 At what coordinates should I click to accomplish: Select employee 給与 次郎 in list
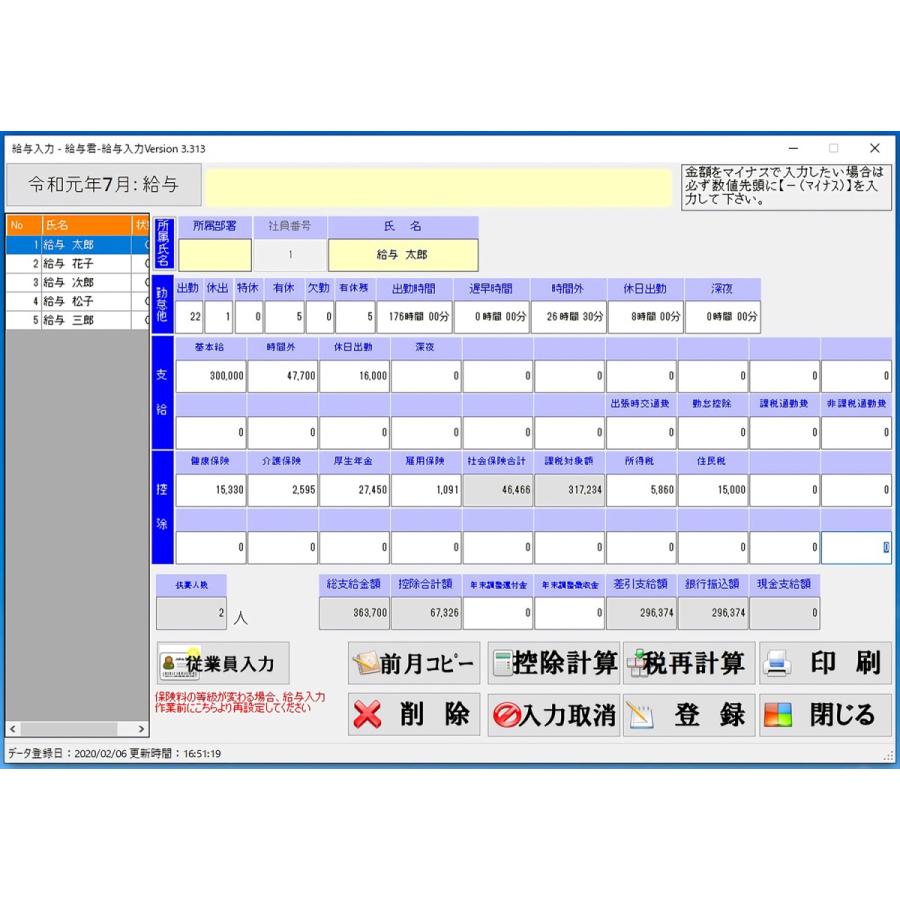[68, 282]
